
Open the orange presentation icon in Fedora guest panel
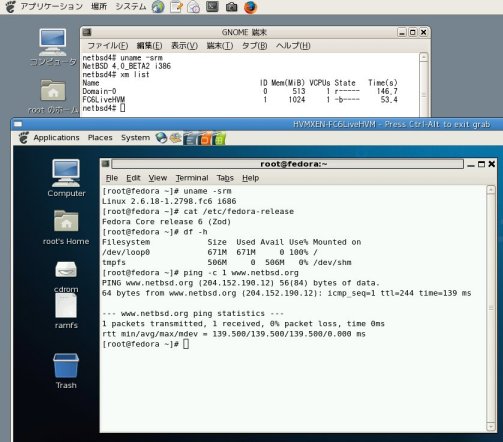point(204,138)
